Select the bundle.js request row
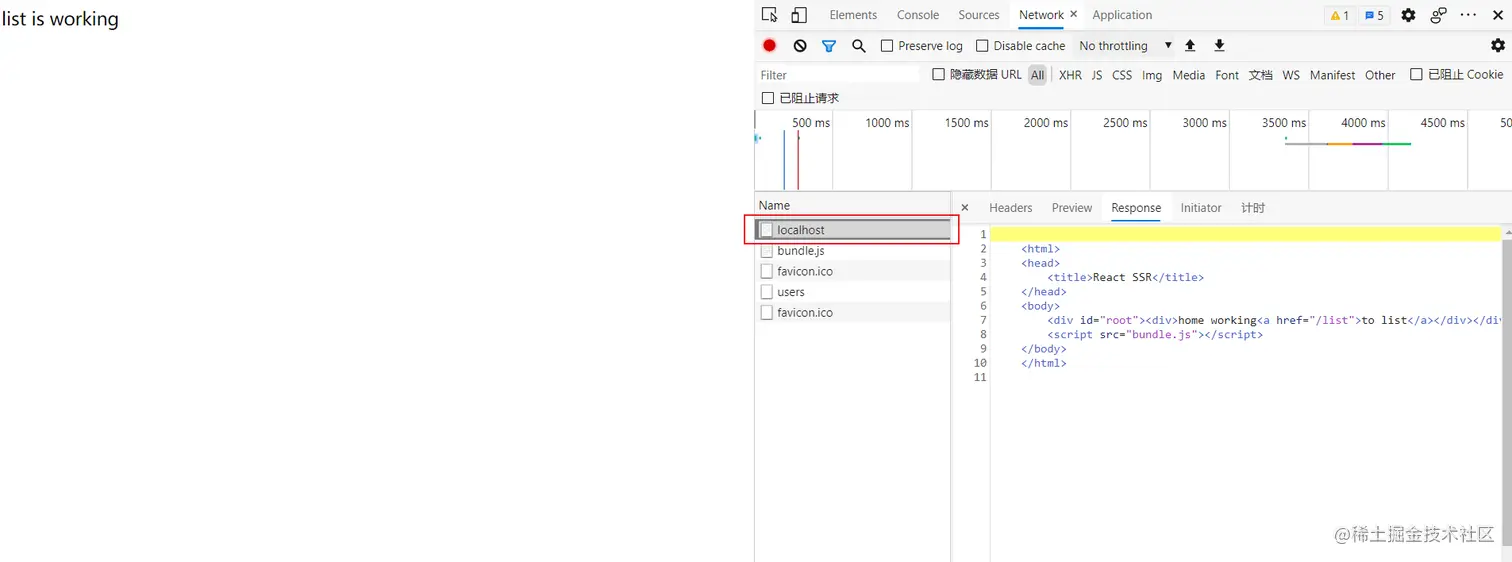1512x562 pixels. tap(853, 251)
